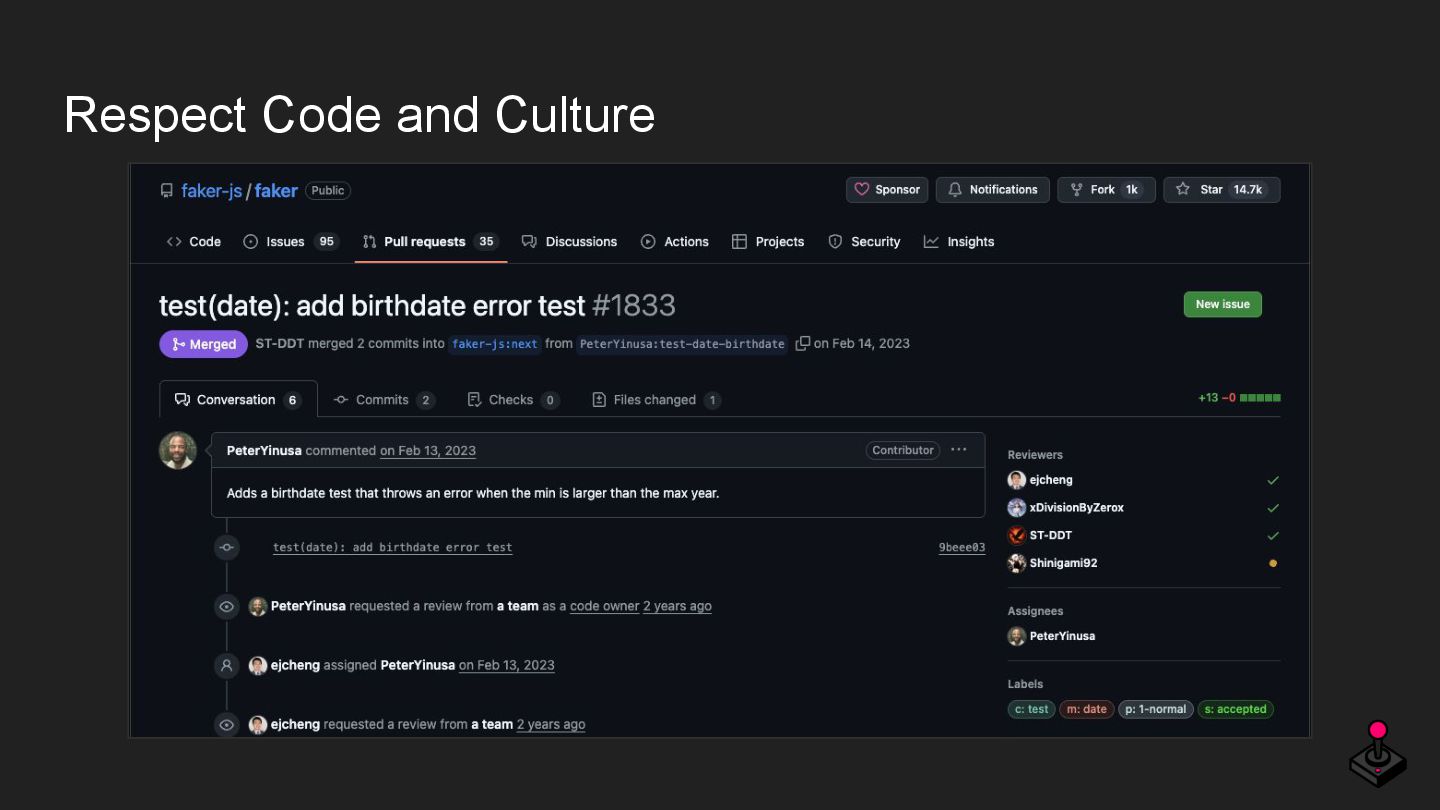Click Shinigami92's pending review dot
Image resolution: width=1440 pixels, height=810 pixels.
click(x=1273, y=563)
